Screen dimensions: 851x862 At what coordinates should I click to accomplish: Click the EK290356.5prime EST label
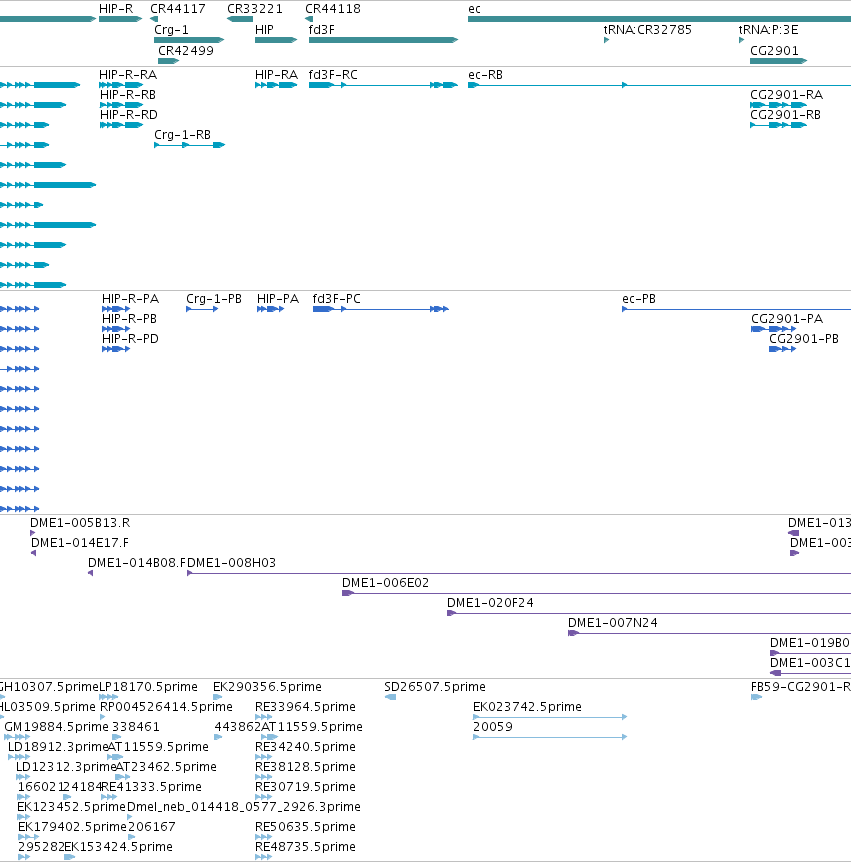pos(267,687)
